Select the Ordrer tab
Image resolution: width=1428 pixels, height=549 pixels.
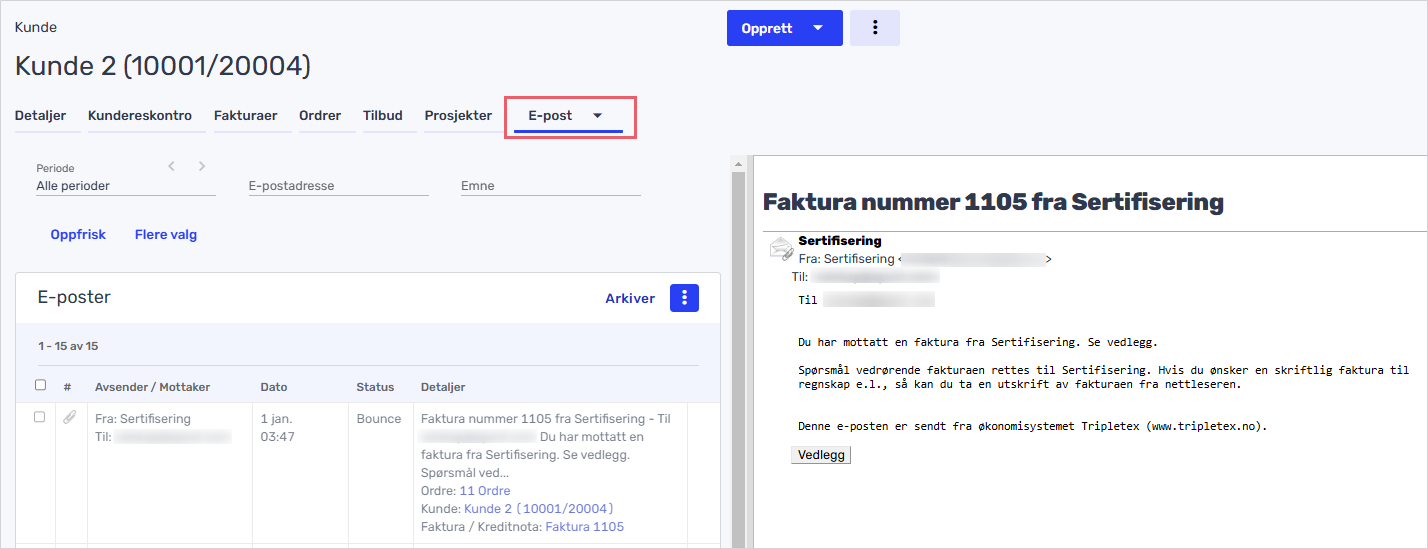(320, 115)
